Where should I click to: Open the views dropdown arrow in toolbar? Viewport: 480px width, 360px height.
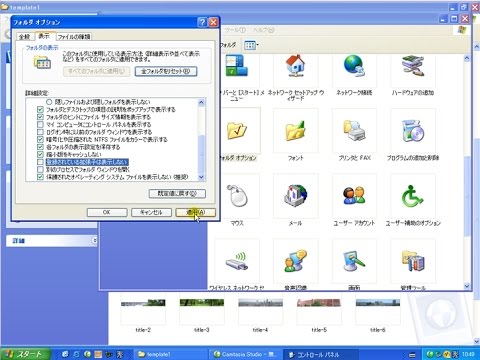(x=257, y=45)
